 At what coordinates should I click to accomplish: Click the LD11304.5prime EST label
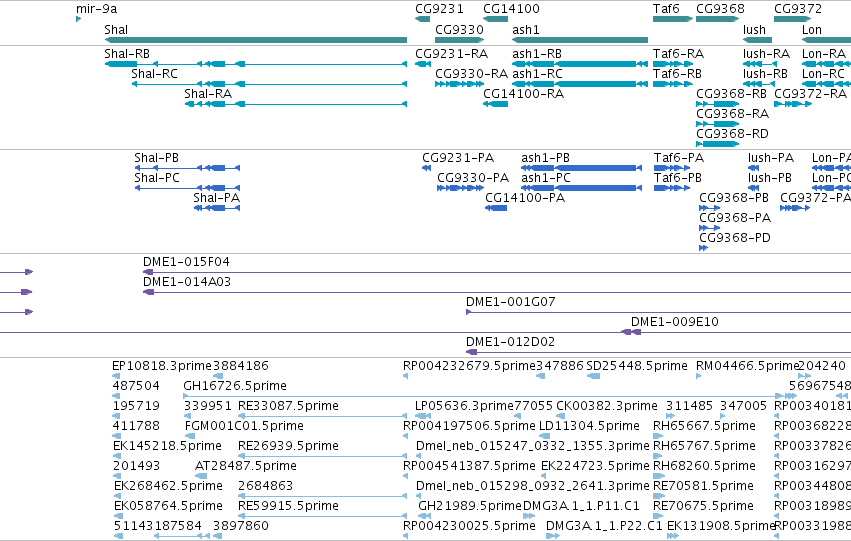[589, 427]
